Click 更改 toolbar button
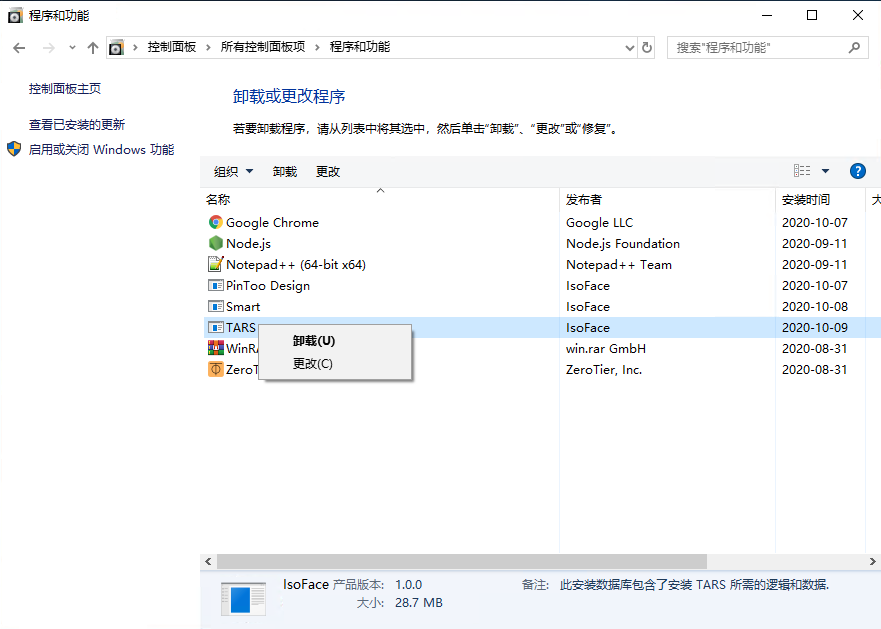Screen dimensions: 881x629 328,171
